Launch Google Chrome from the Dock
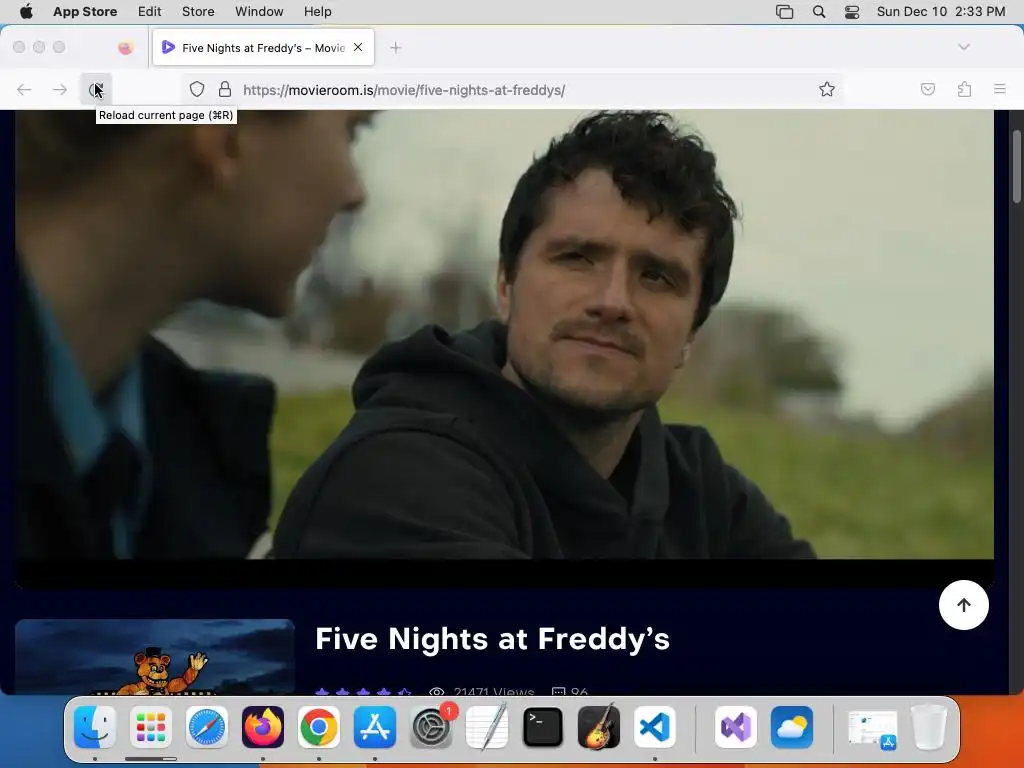 [319, 727]
